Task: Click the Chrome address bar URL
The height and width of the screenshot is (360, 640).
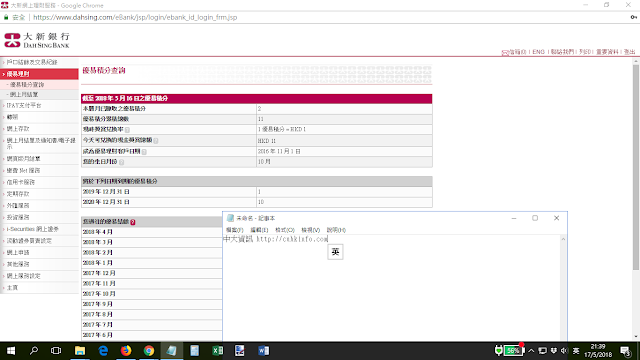Action: pyautogui.click(x=135, y=18)
